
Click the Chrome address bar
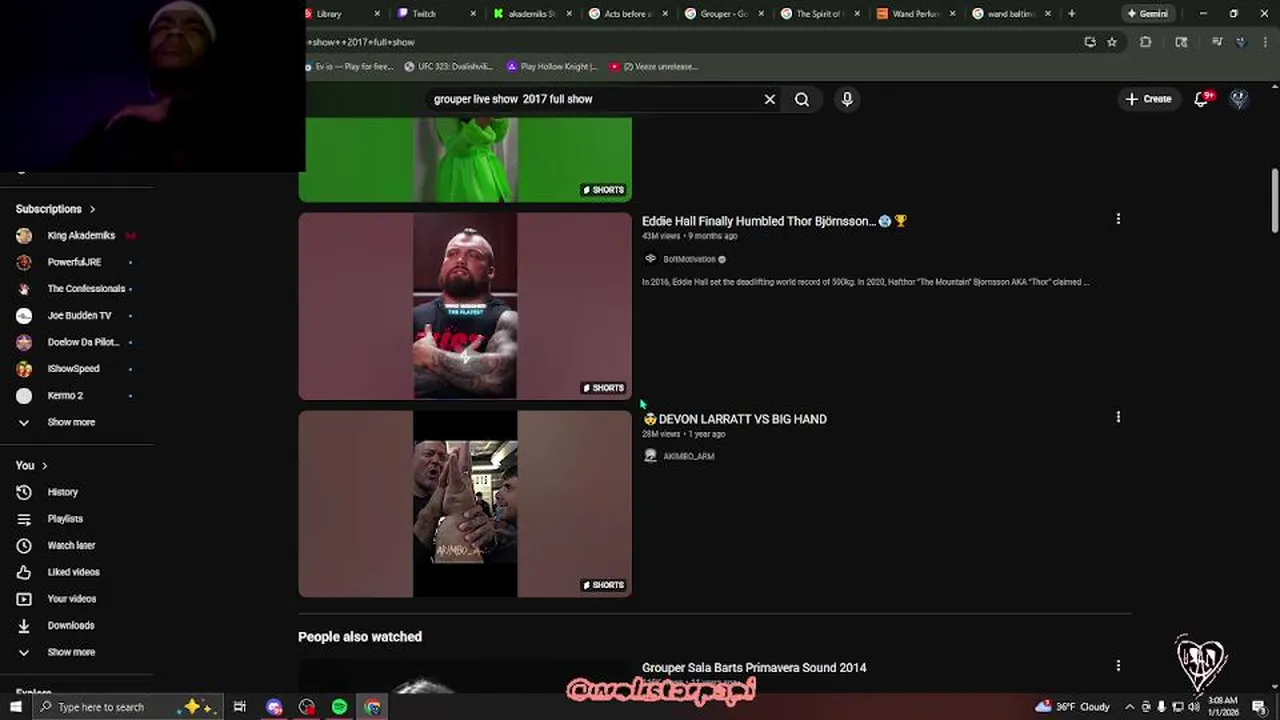(x=690, y=42)
